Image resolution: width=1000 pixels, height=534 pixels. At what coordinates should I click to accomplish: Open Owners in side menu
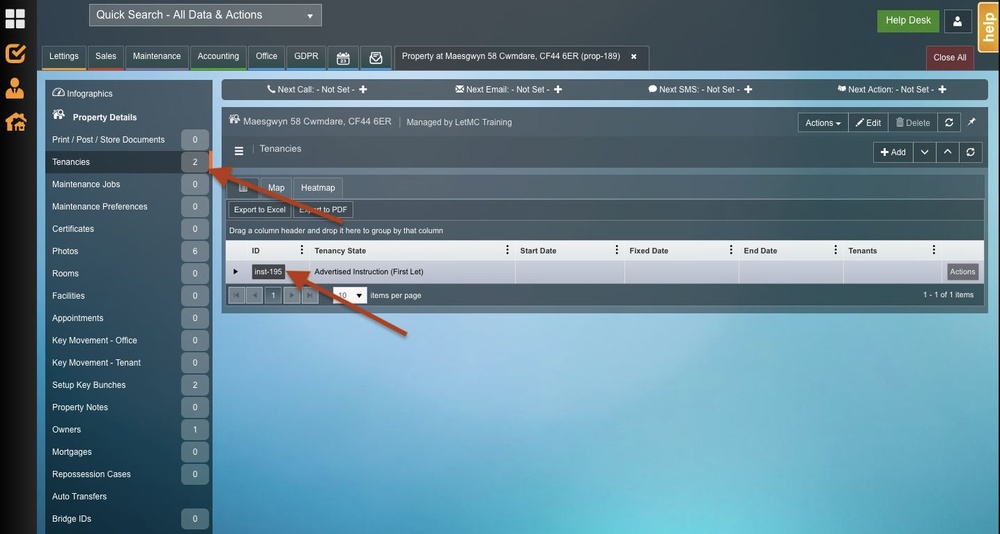click(130, 429)
